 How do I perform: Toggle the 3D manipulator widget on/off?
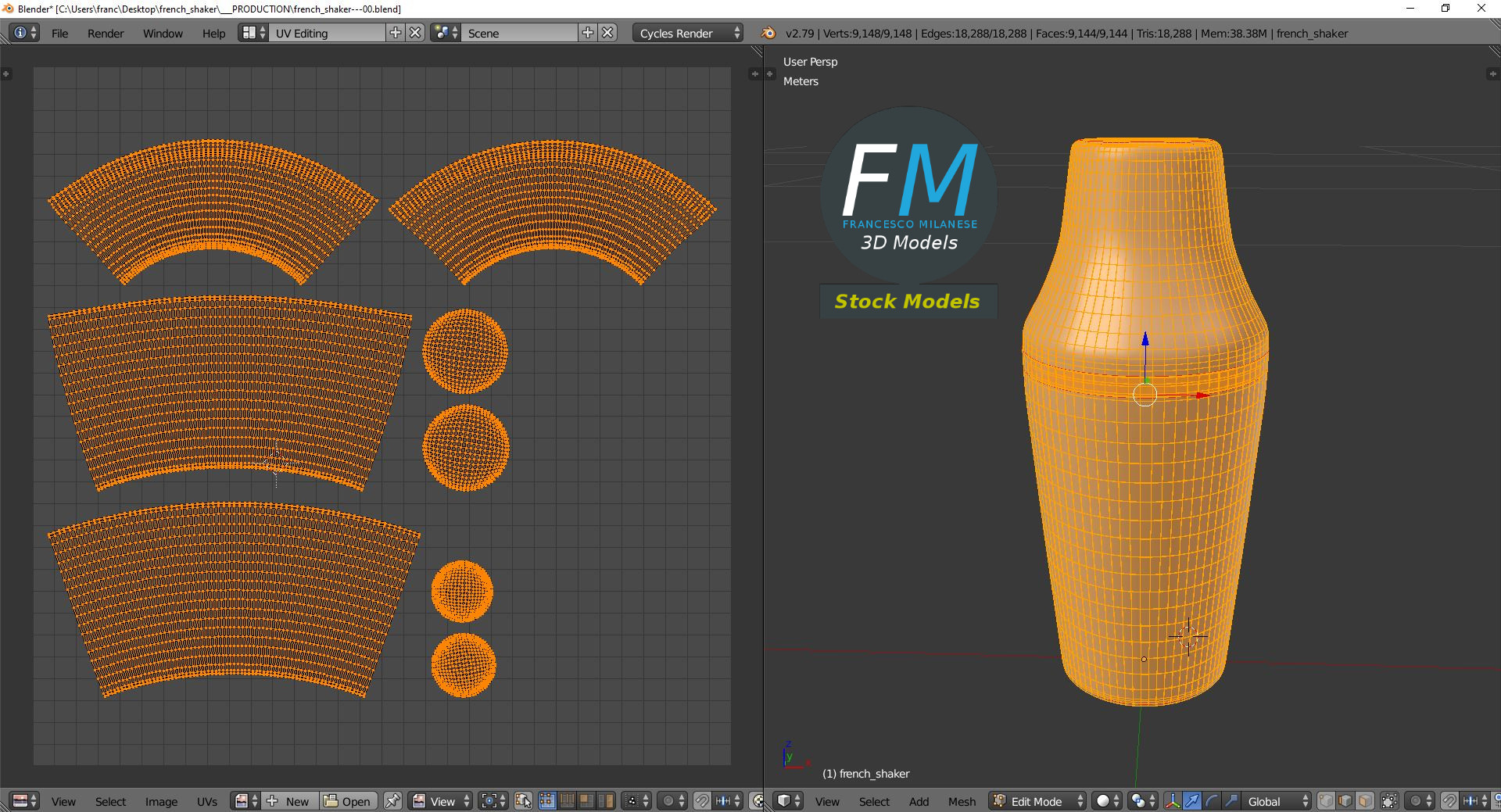coord(1173,801)
